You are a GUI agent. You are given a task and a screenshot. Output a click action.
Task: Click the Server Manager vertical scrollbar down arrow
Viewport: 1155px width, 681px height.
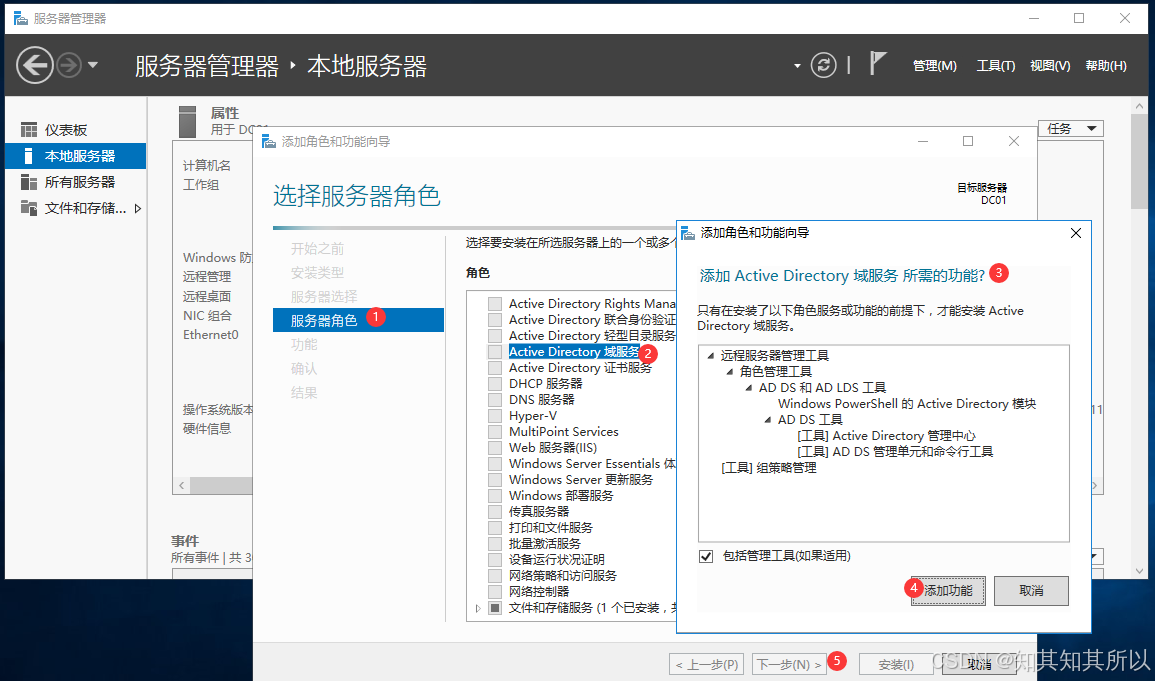pyautogui.click(x=1140, y=571)
